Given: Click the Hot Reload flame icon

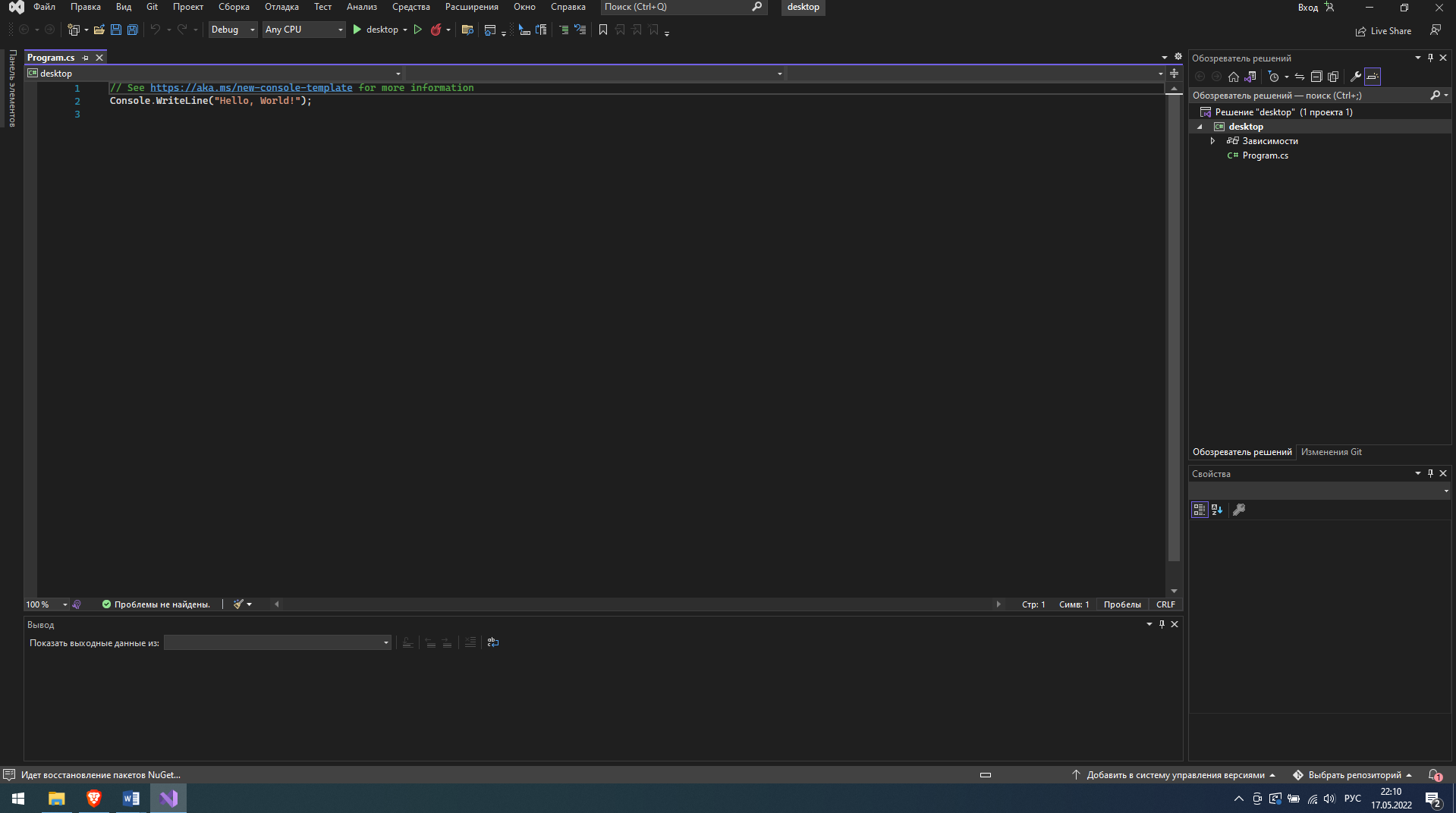Looking at the screenshot, I should [436, 30].
